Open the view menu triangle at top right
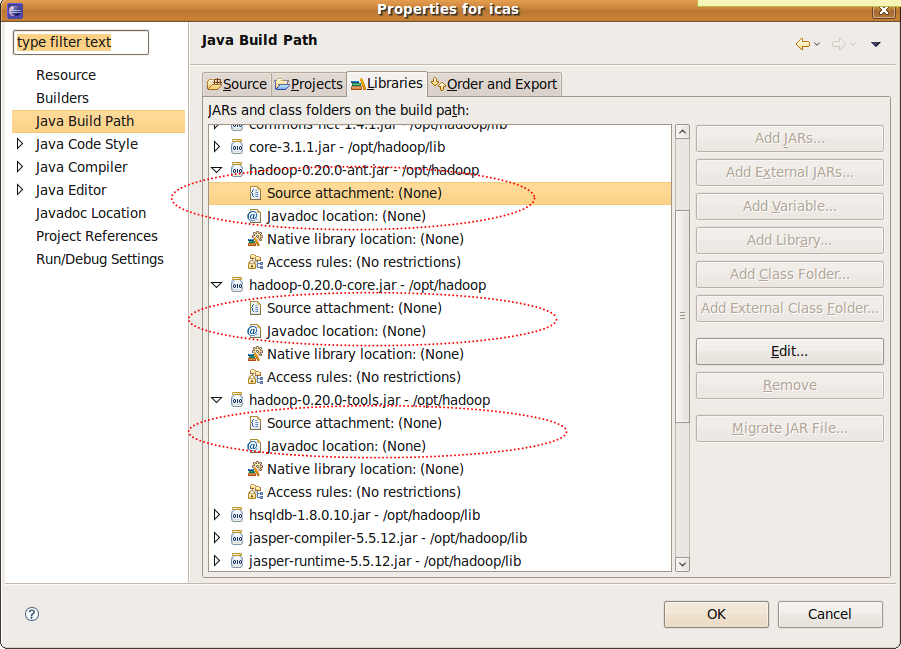 click(x=876, y=44)
